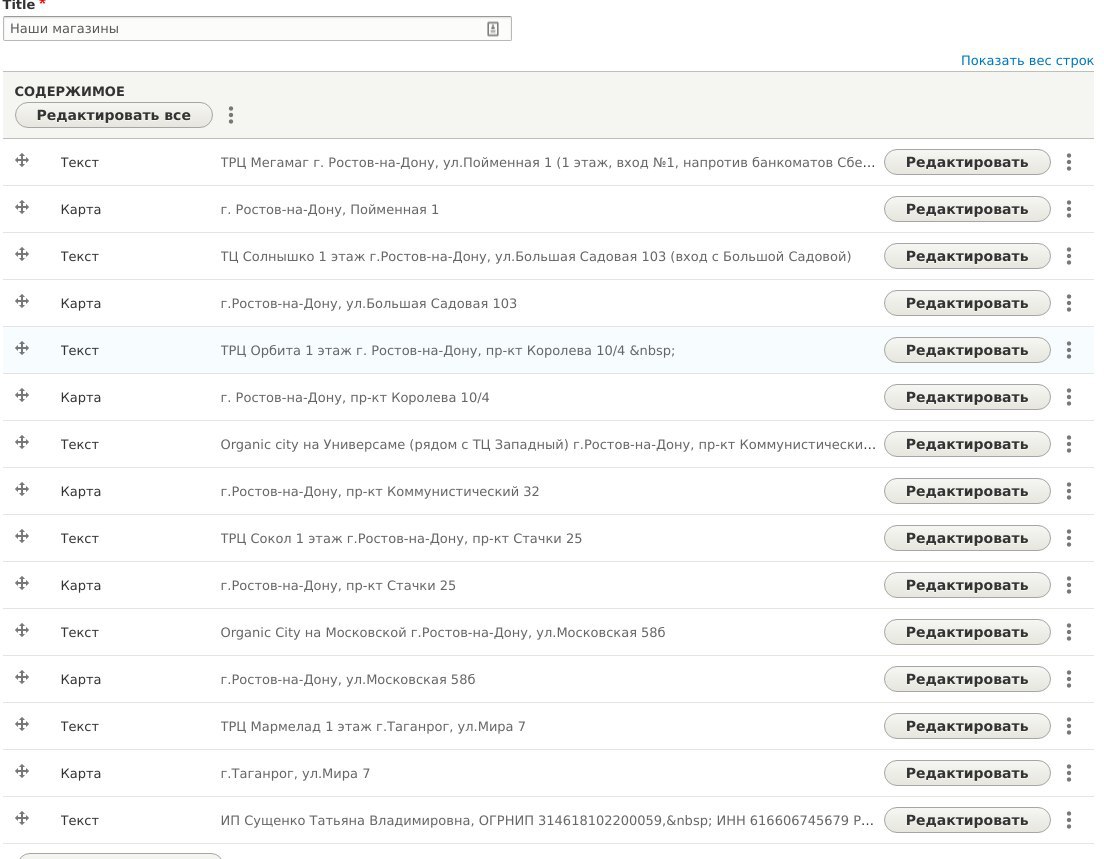
Task: Open three-dot menu for Organic city на Универсаме row
Action: (x=1069, y=444)
